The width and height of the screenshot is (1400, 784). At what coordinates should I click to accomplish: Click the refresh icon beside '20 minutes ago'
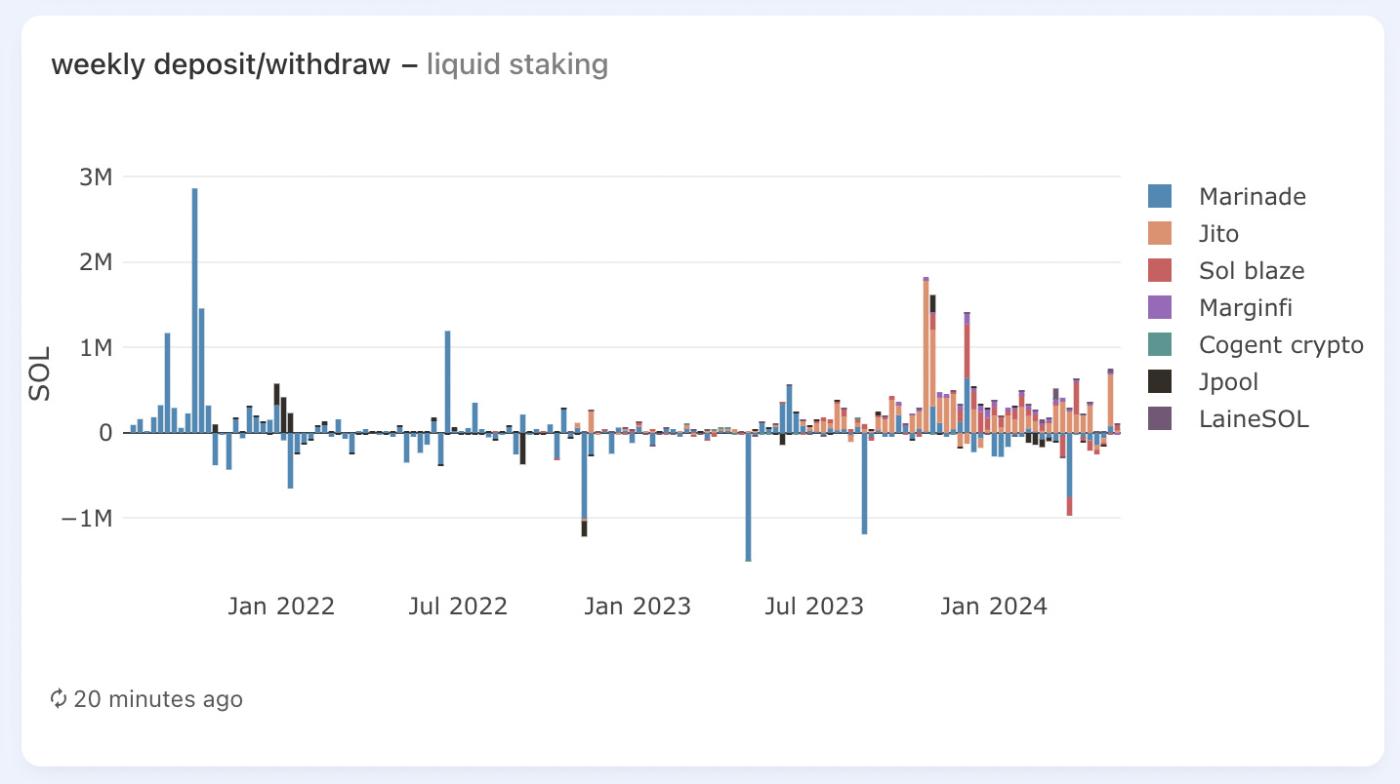[x=59, y=698]
